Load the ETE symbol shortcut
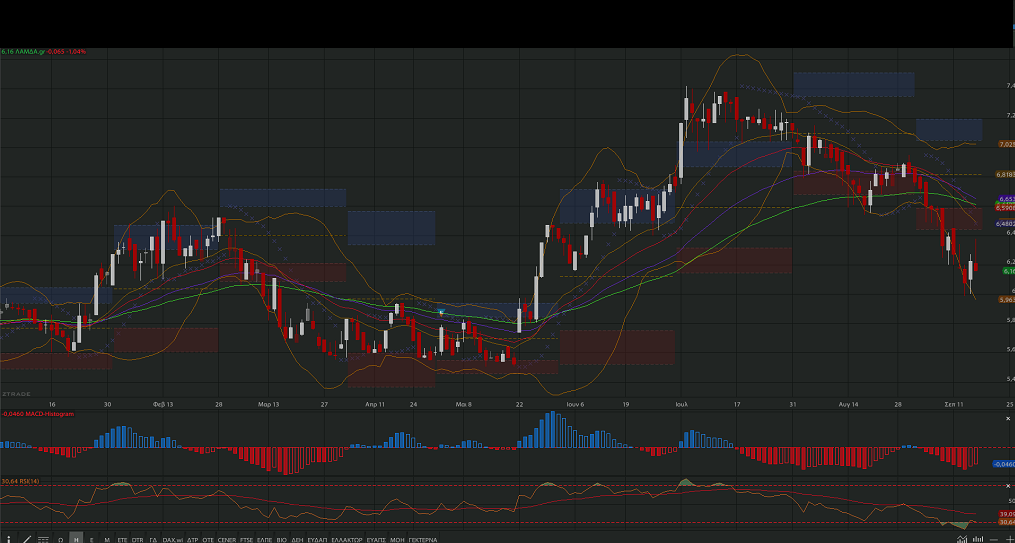 click(122, 539)
